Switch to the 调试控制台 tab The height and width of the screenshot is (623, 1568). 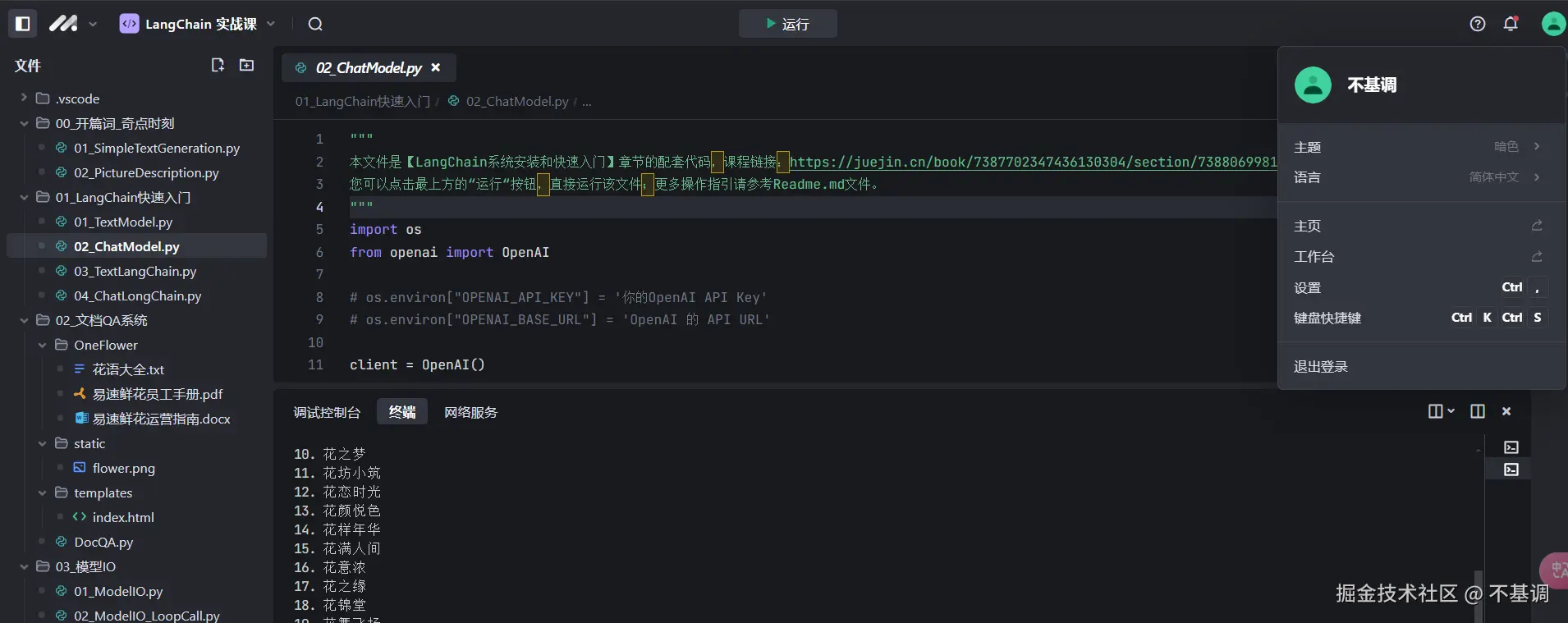pyautogui.click(x=327, y=412)
